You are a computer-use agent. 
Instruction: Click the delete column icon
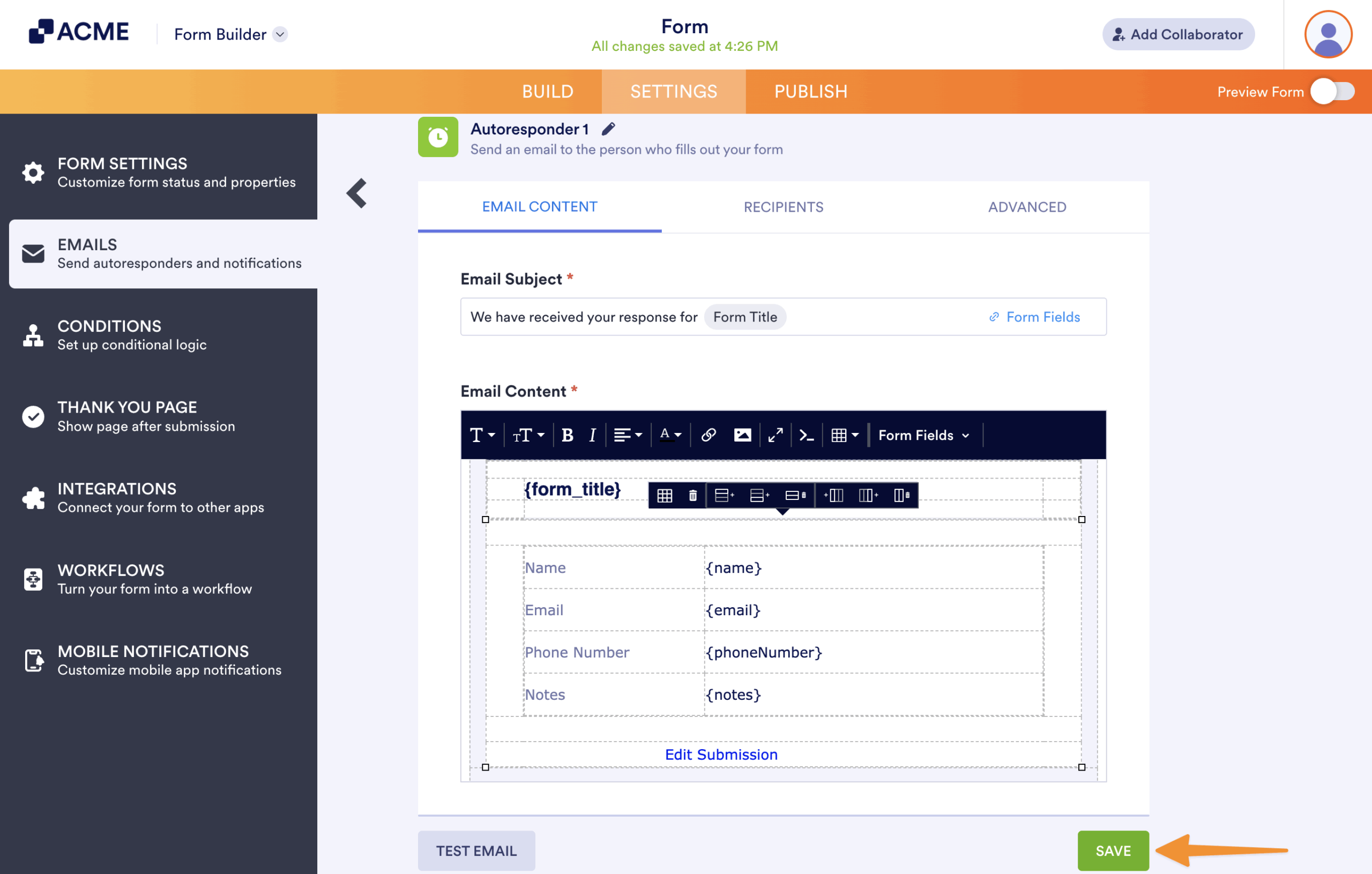tap(901, 496)
